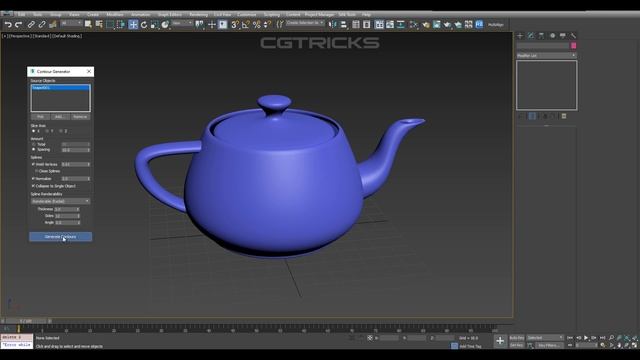Open the Help menu

366,15
